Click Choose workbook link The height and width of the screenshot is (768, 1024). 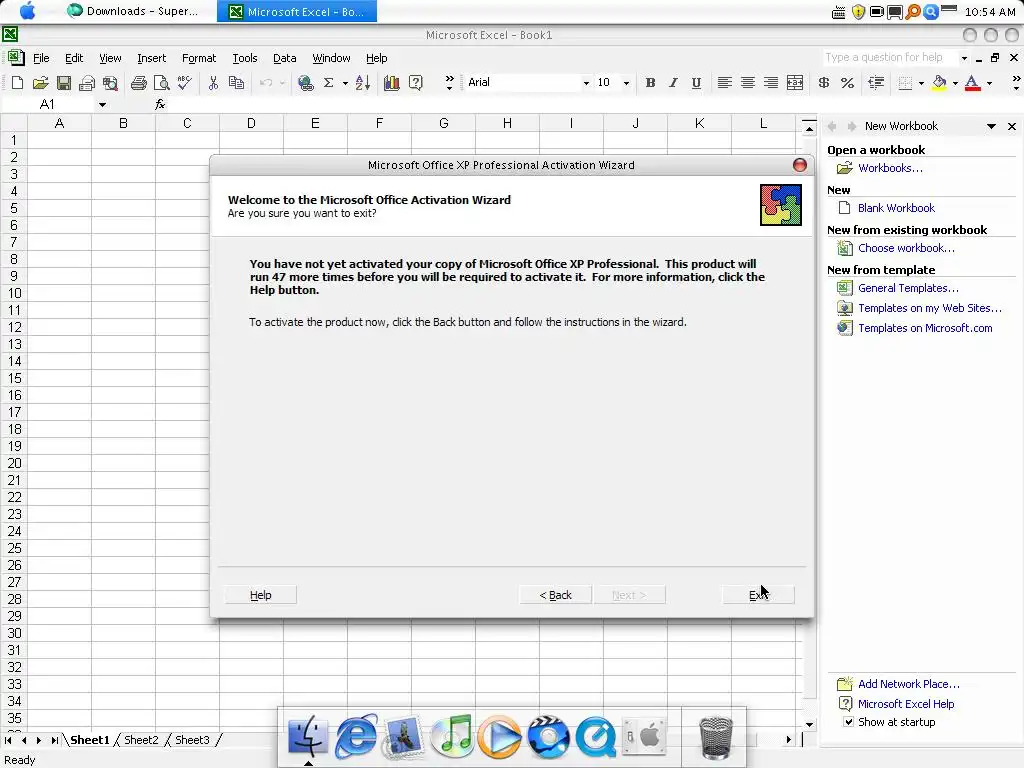click(x=906, y=248)
